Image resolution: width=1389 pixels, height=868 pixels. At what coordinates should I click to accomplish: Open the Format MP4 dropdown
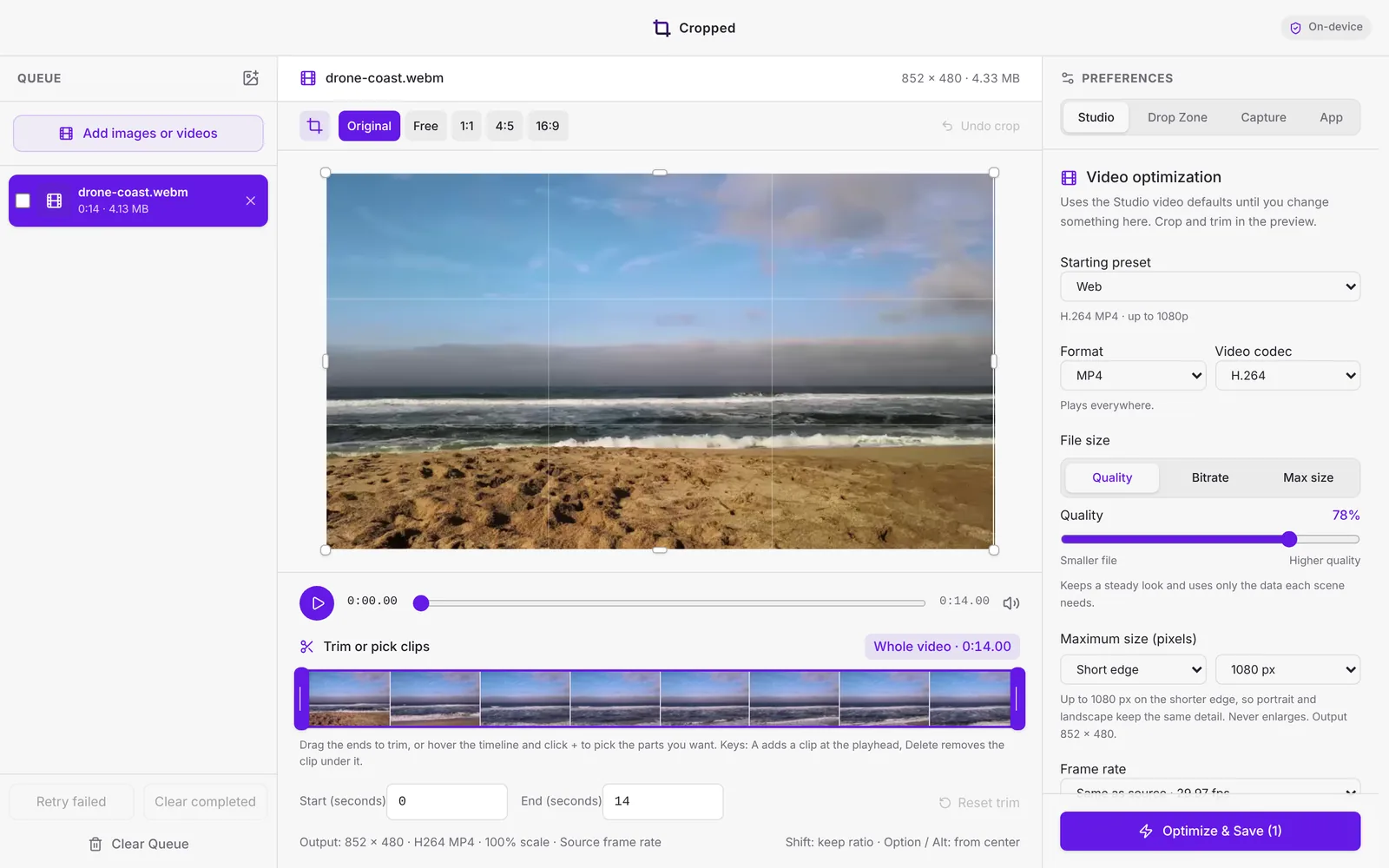coord(1133,376)
